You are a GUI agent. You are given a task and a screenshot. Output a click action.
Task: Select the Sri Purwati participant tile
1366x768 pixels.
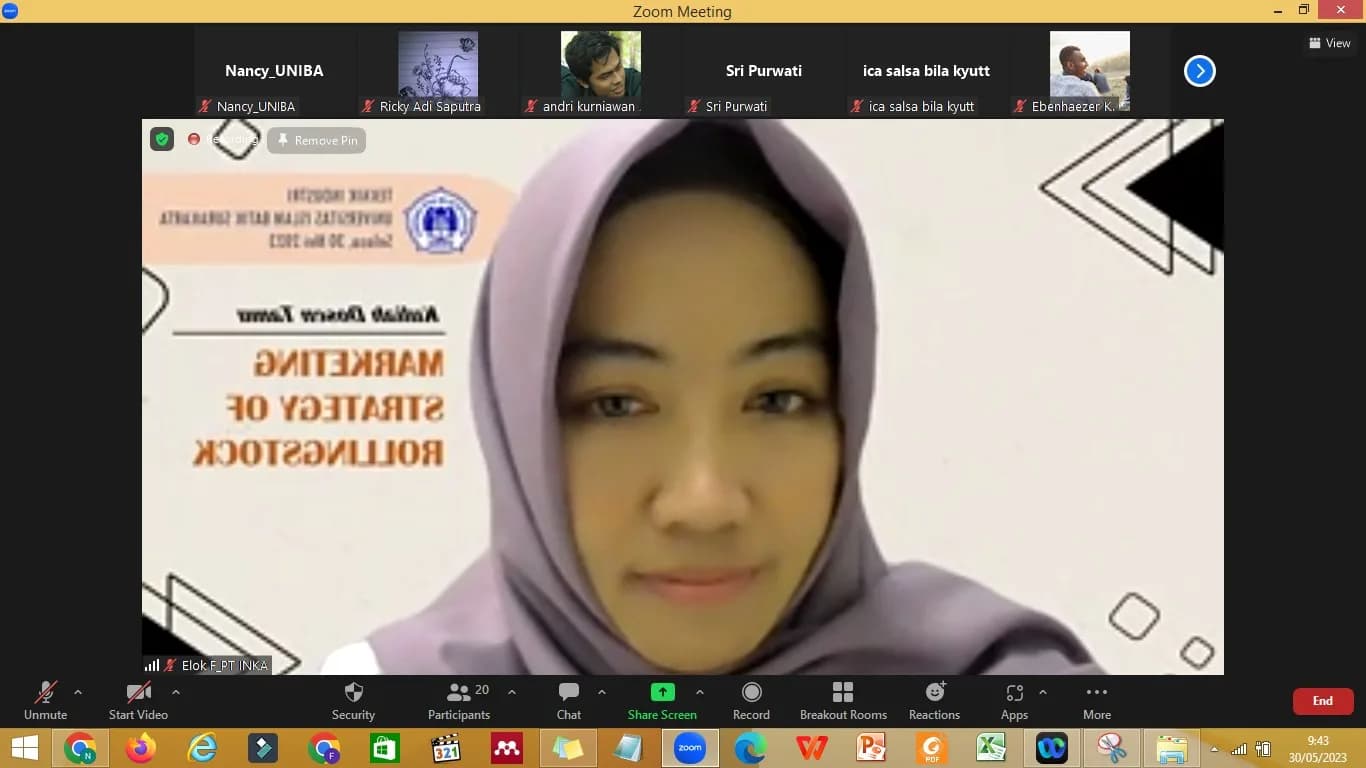[764, 71]
